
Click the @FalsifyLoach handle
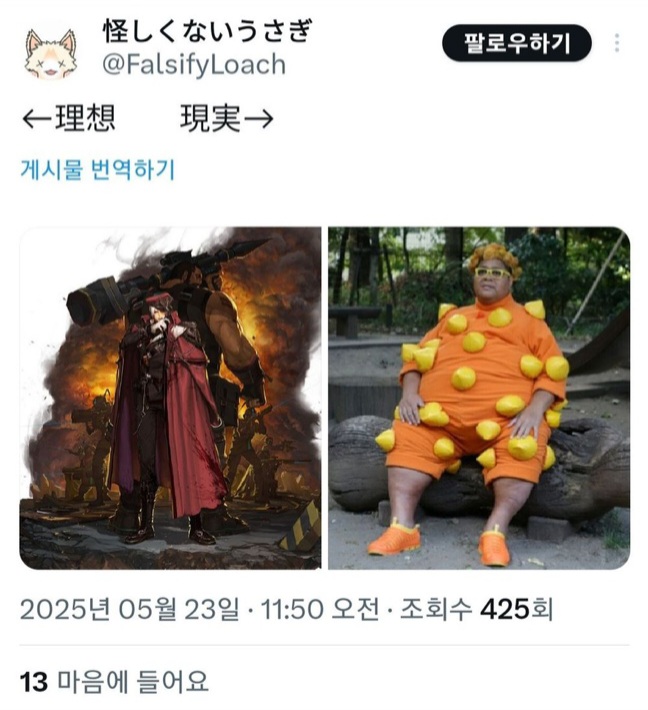(x=194, y=64)
